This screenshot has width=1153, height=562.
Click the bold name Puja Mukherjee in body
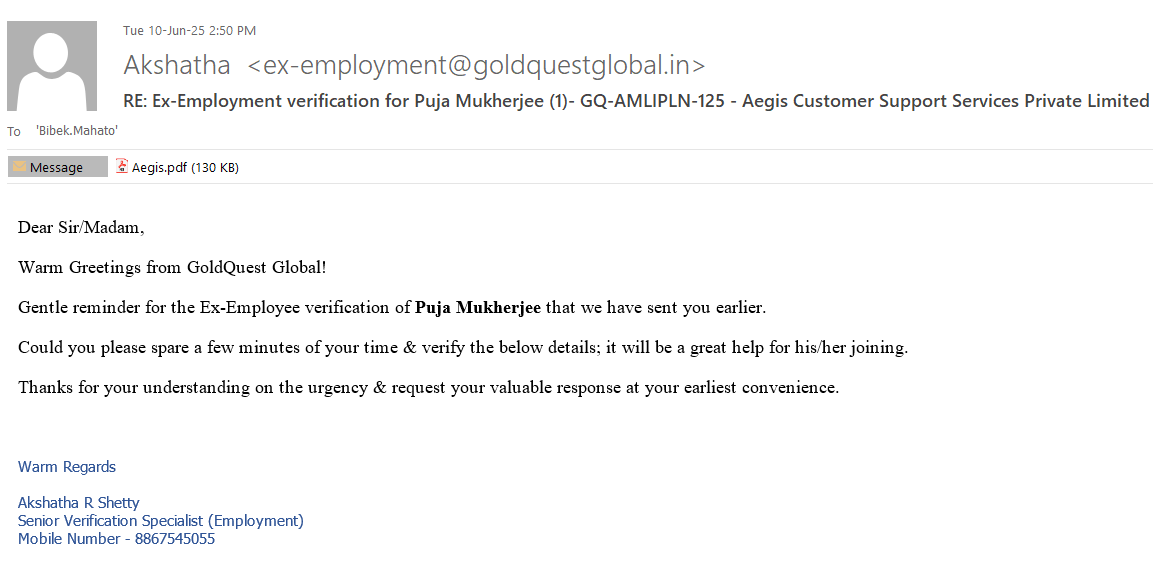click(478, 308)
